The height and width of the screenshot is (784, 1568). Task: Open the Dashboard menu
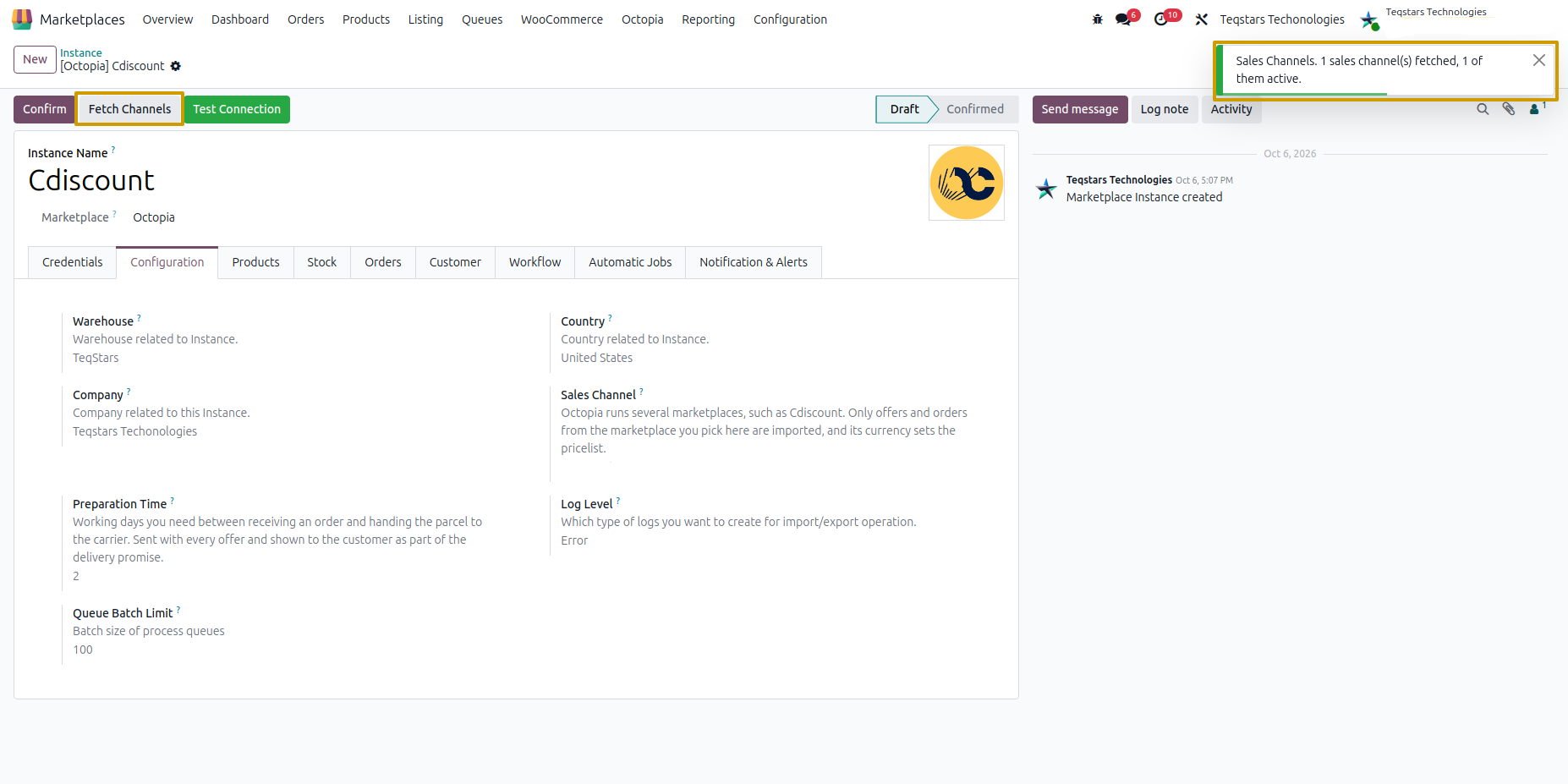240,19
